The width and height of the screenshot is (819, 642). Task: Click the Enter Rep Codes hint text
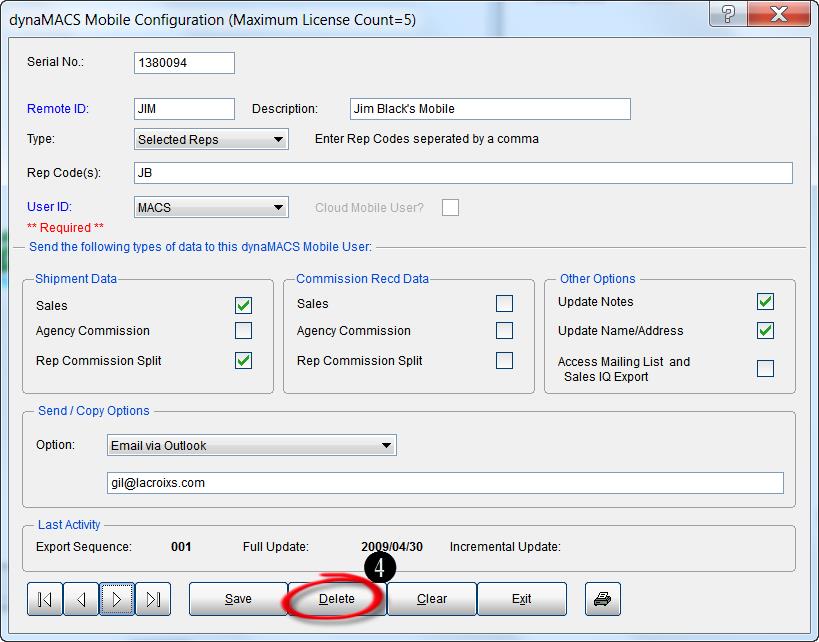click(x=427, y=139)
